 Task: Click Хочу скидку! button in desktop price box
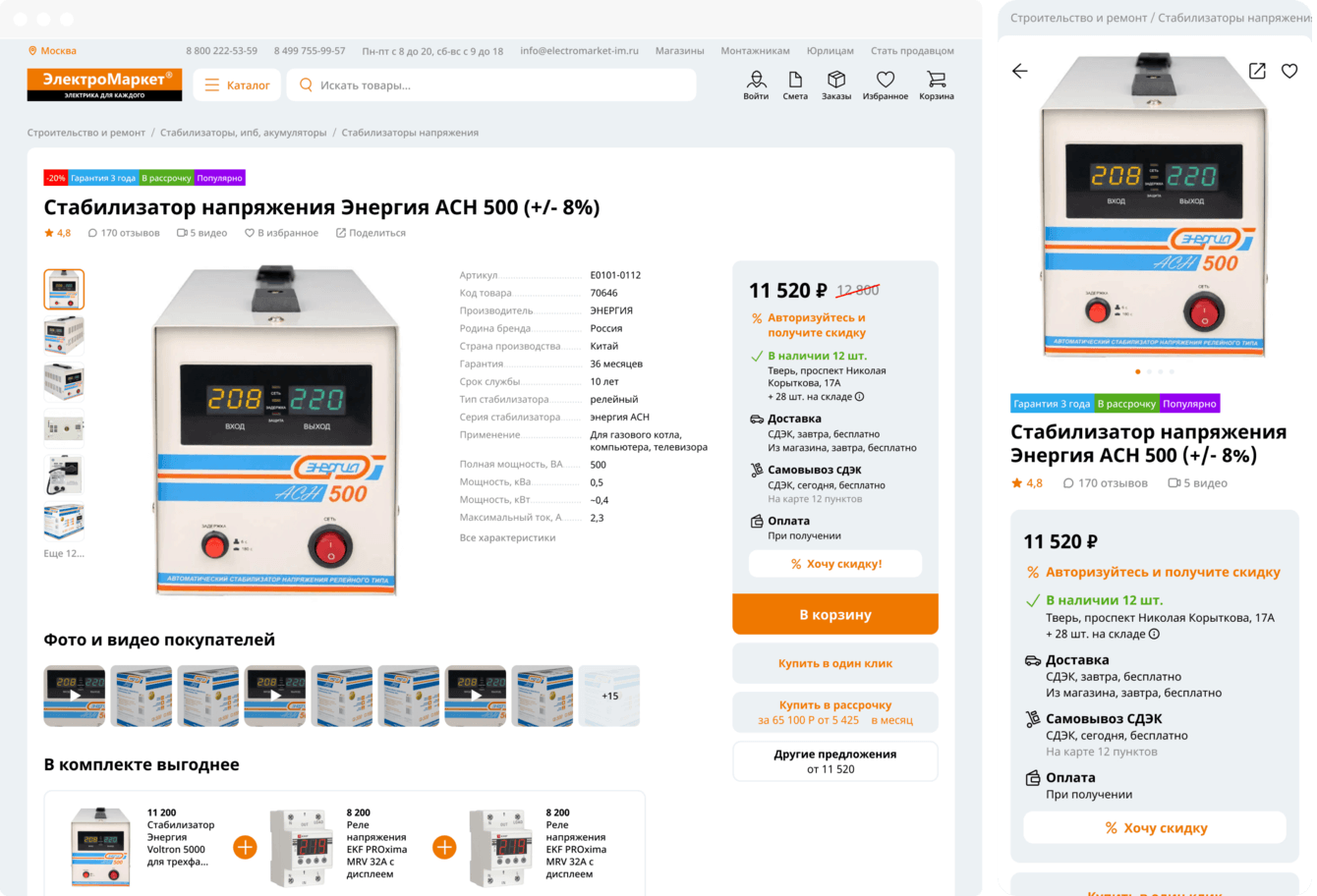[835, 564]
